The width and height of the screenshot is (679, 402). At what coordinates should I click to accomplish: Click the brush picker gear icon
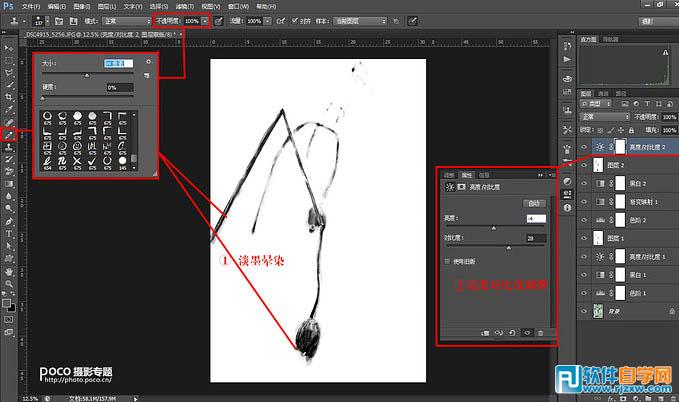pyautogui.click(x=149, y=62)
